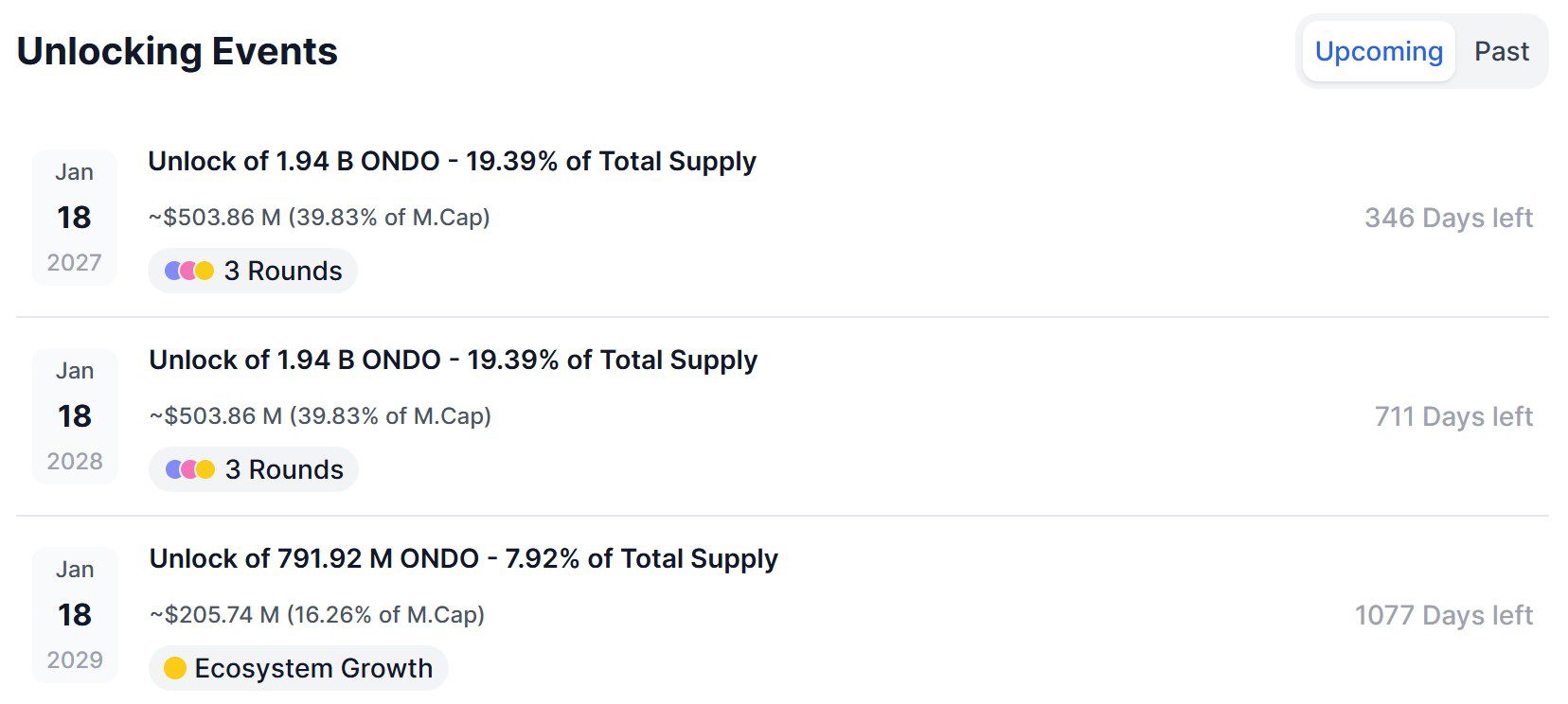
Task: Select the Jan 18 2029 date card
Action: click(75, 615)
